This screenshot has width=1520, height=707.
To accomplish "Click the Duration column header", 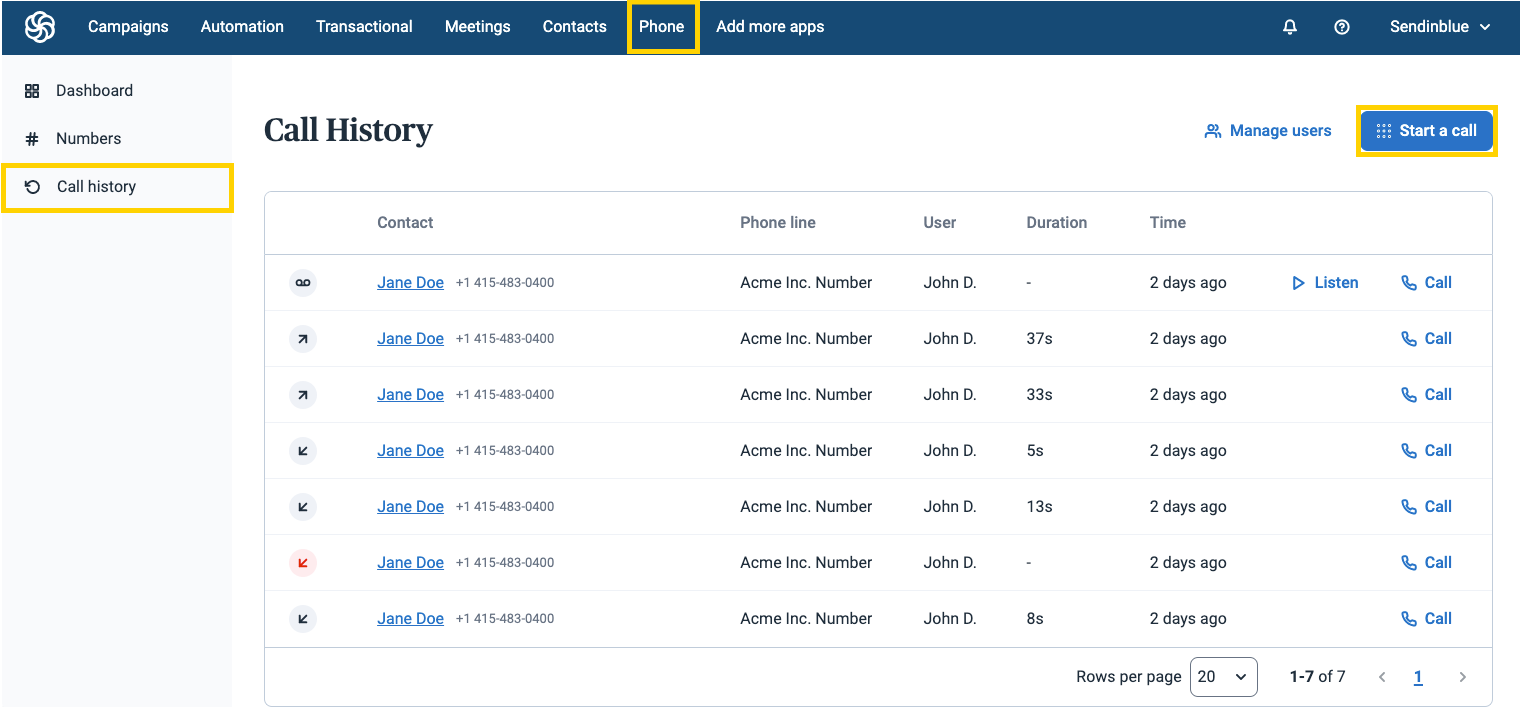I will 1057,223.
